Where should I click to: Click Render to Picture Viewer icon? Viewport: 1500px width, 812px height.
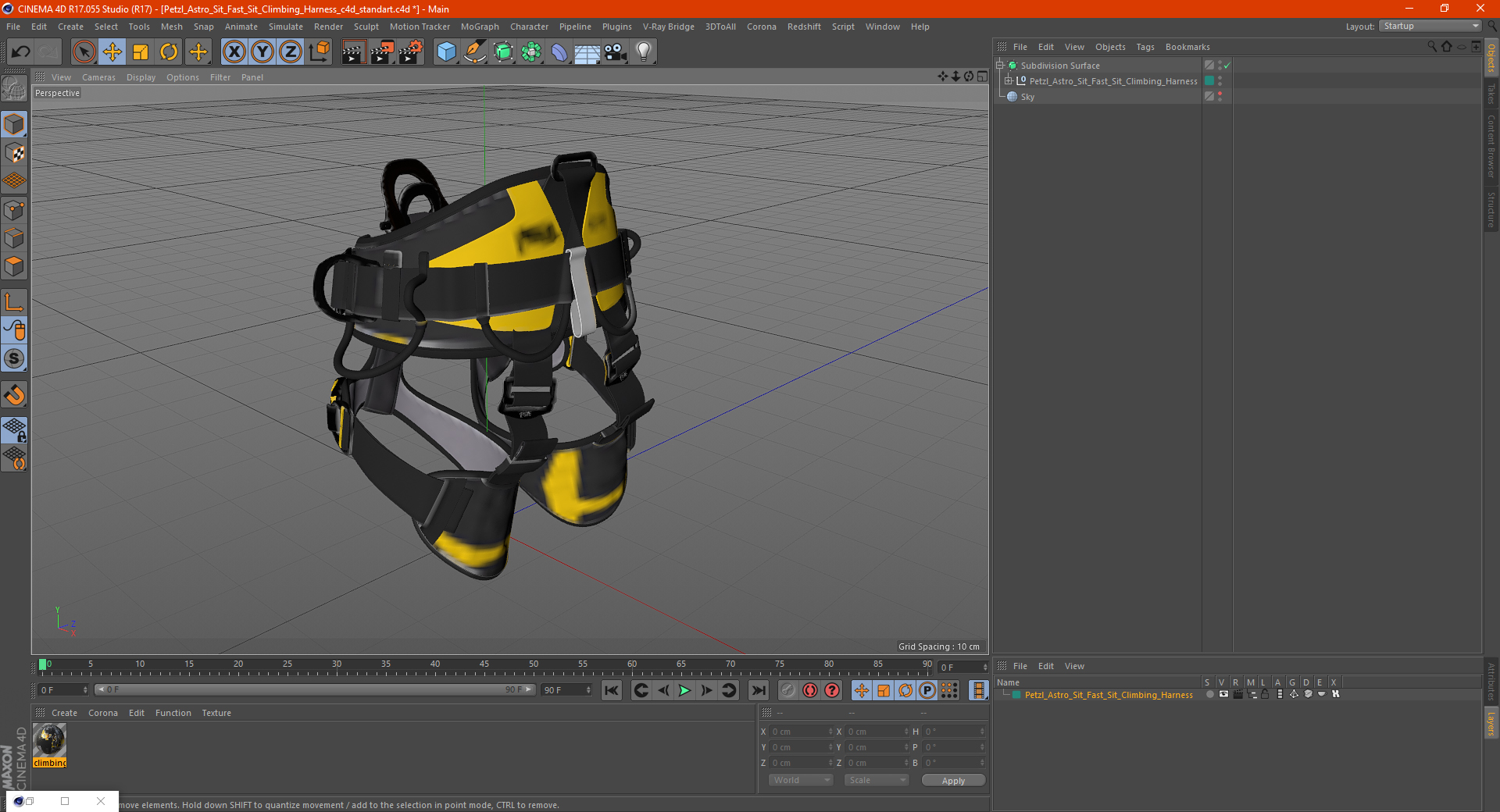click(x=382, y=52)
